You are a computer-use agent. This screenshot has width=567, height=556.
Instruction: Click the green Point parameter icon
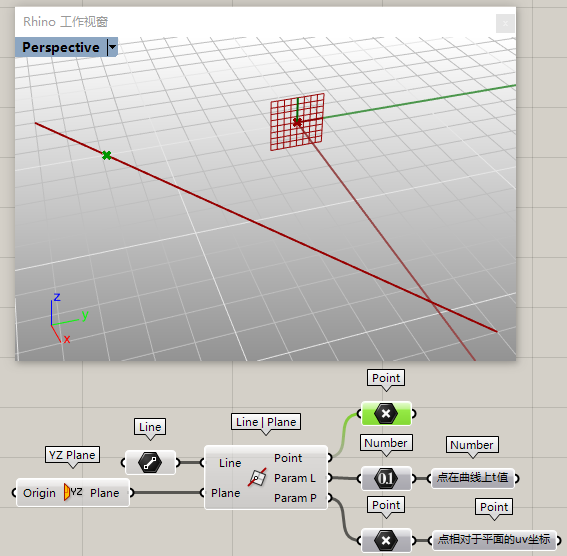pos(386,413)
